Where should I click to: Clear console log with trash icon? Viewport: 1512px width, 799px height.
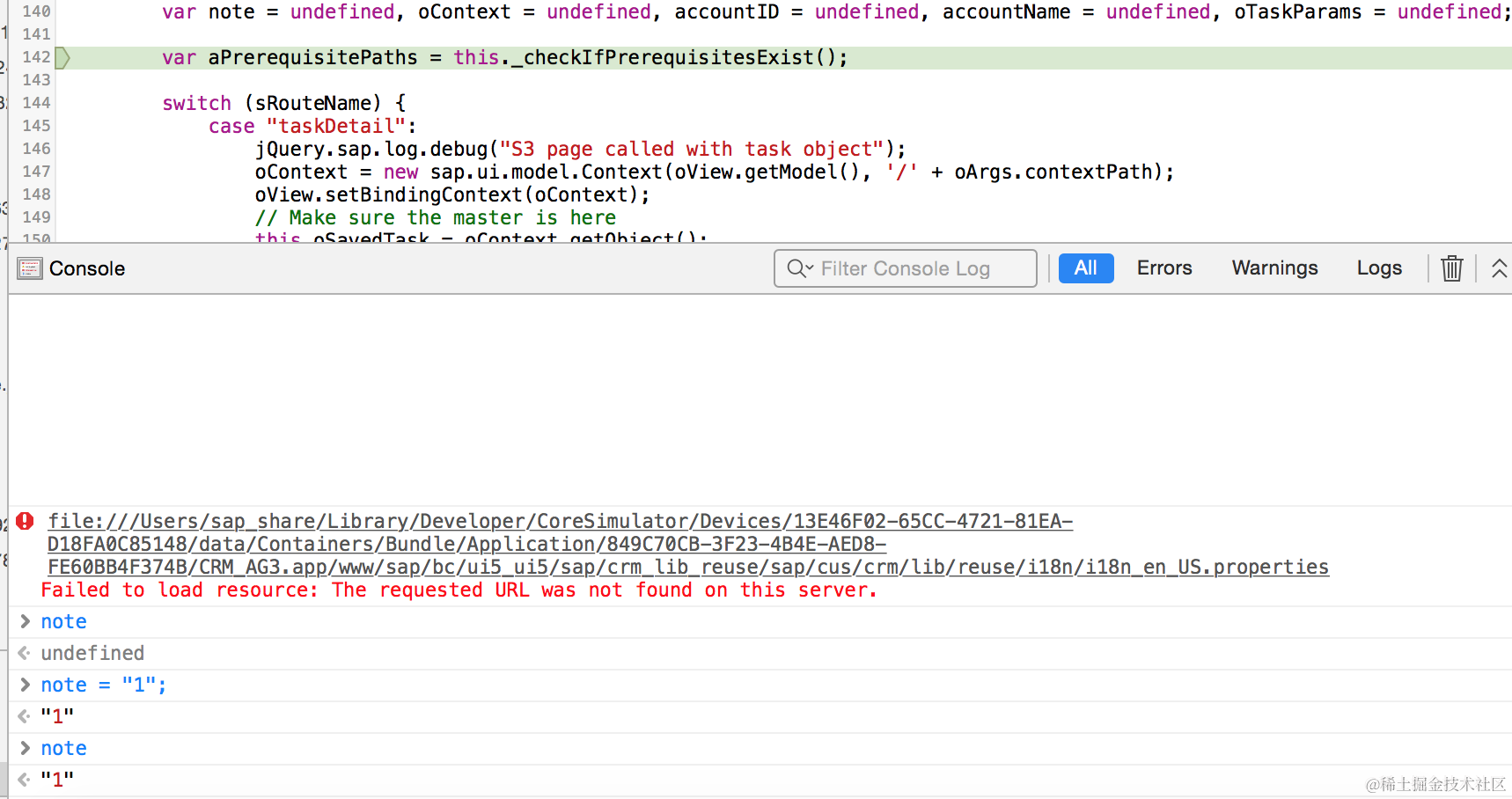[x=1452, y=268]
